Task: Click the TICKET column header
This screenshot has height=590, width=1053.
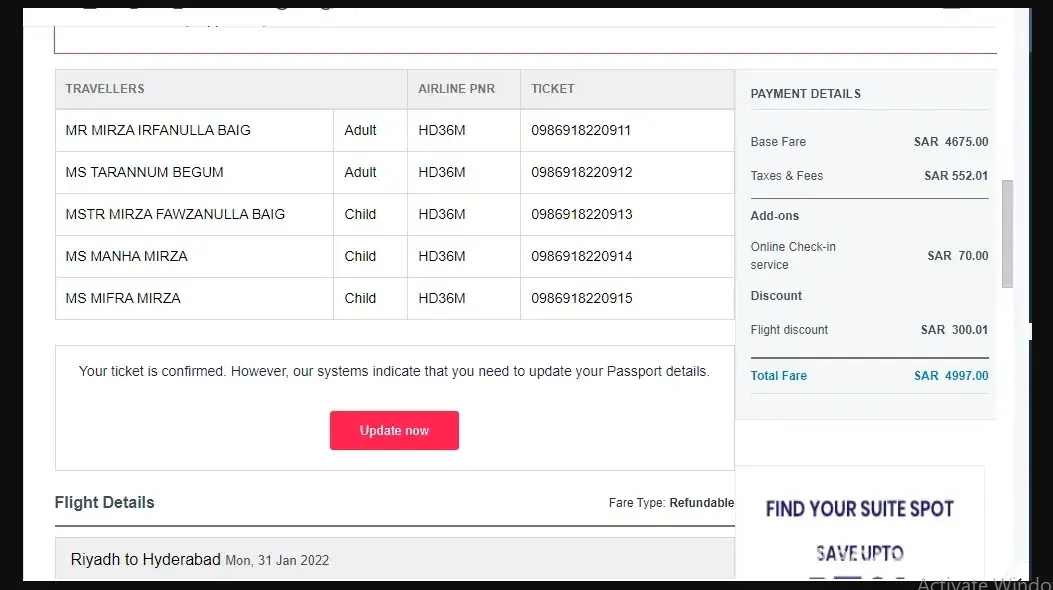Action: (552, 89)
